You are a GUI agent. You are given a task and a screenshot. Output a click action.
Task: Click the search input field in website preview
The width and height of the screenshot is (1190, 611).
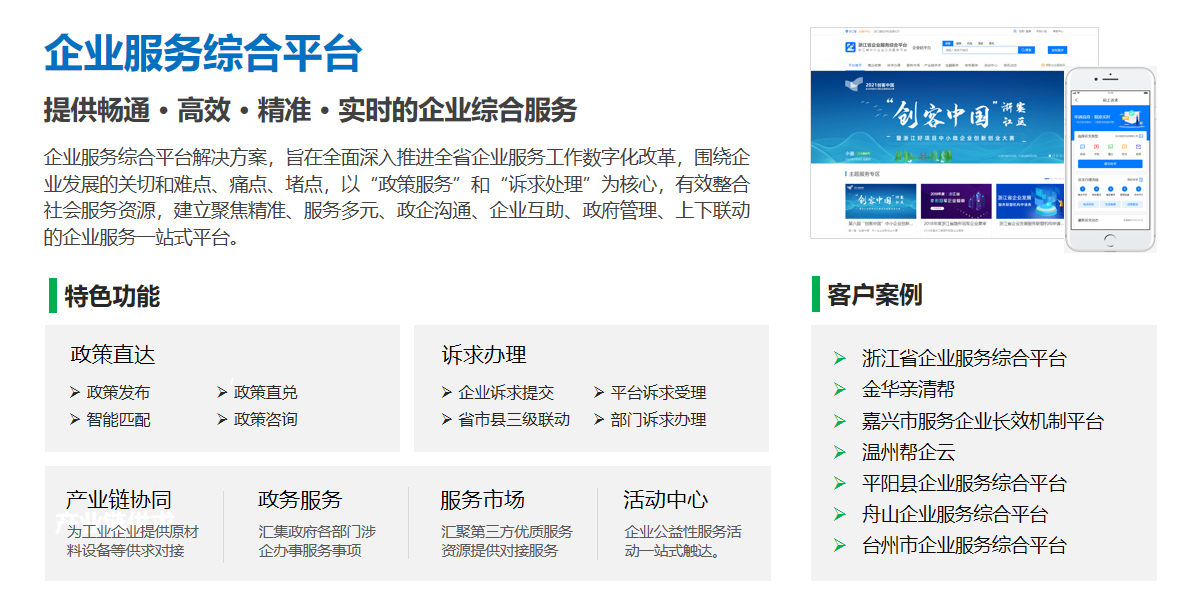(981, 50)
